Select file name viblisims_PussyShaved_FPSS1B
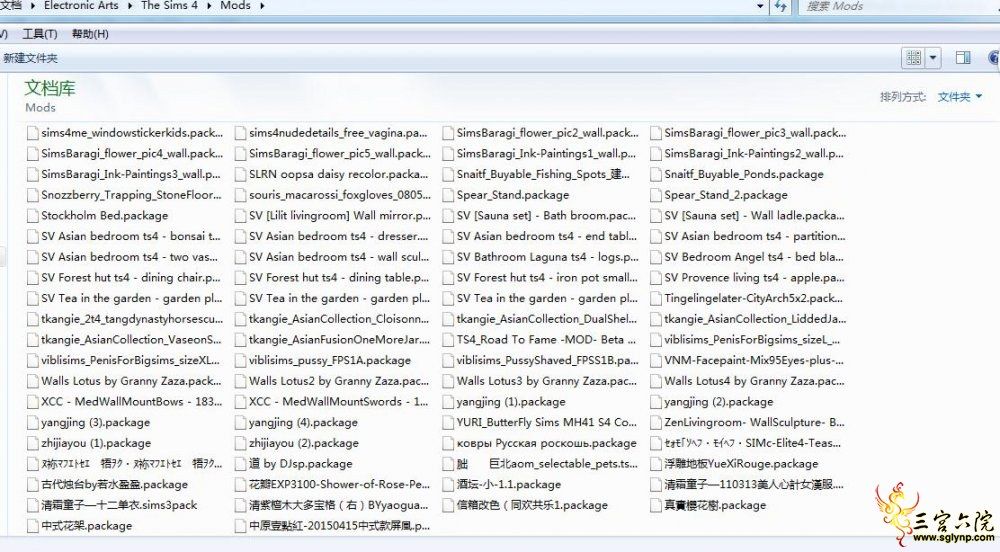 click(x=547, y=361)
